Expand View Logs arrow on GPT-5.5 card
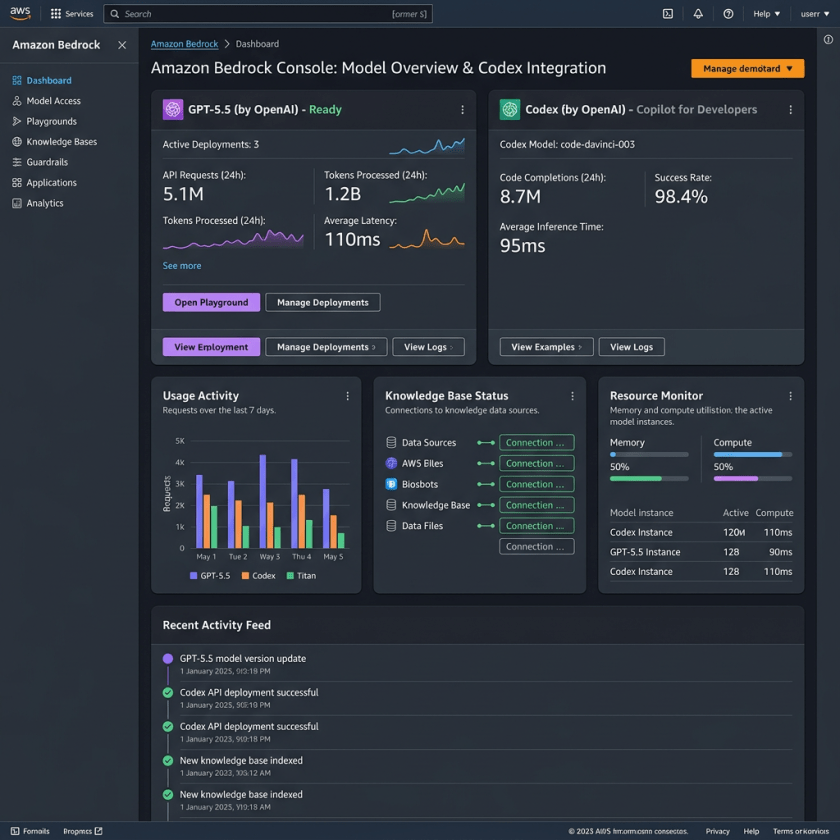This screenshot has height=840, width=840. click(x=428, y=347)
